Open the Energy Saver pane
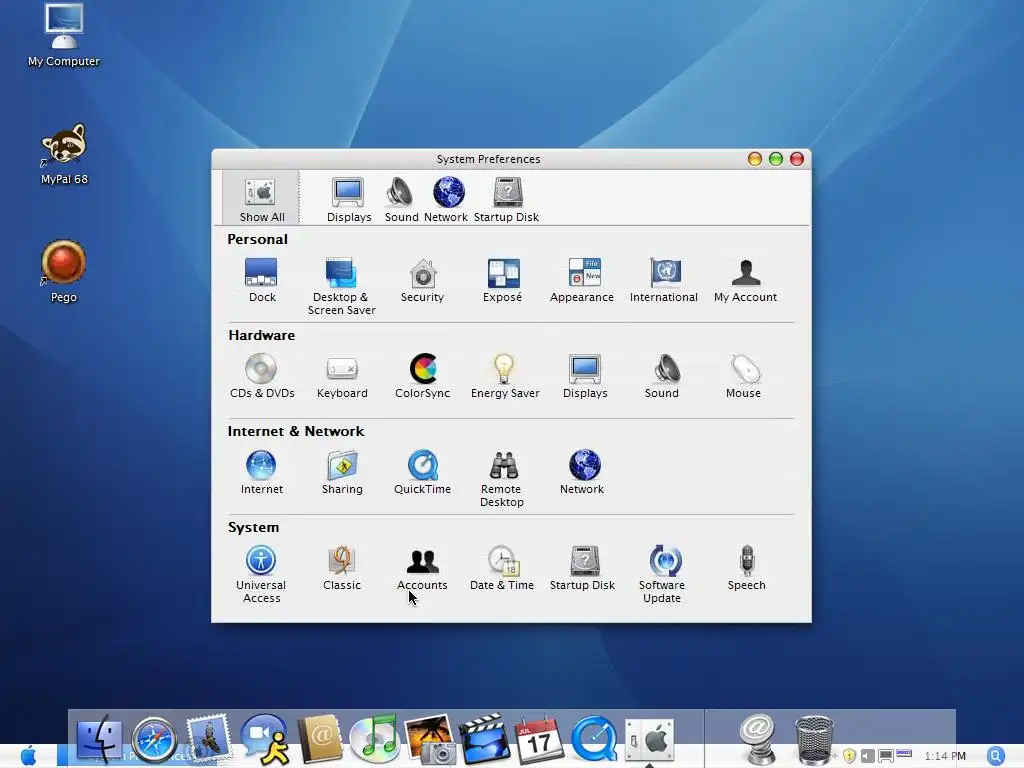This screenshot has width=1024, height=768. 505,376
